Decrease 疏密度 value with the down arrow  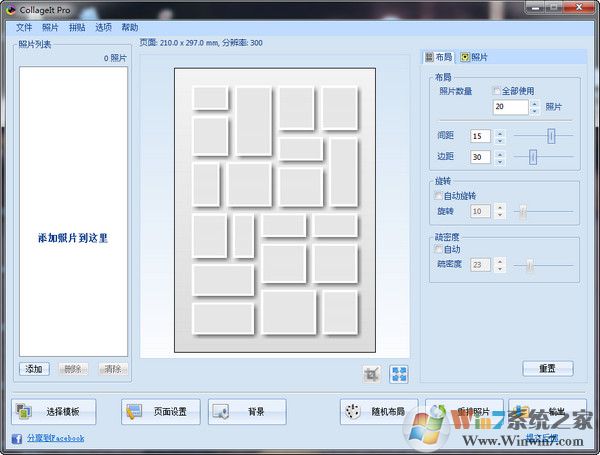(500, 269)
